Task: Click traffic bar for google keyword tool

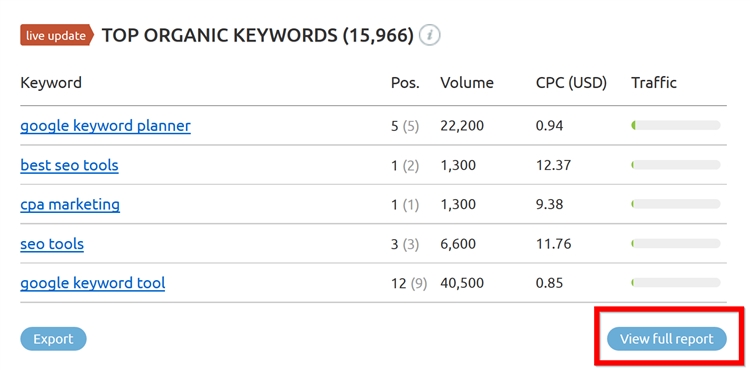Action: [x=675, y=283]
